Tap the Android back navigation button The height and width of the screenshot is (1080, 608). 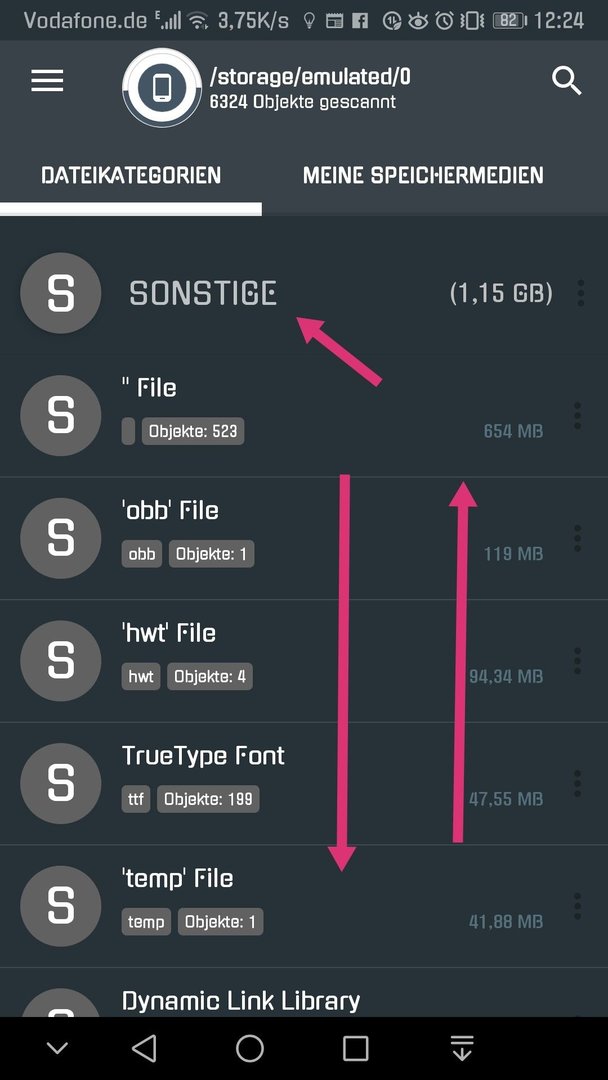coord(144,1048)
